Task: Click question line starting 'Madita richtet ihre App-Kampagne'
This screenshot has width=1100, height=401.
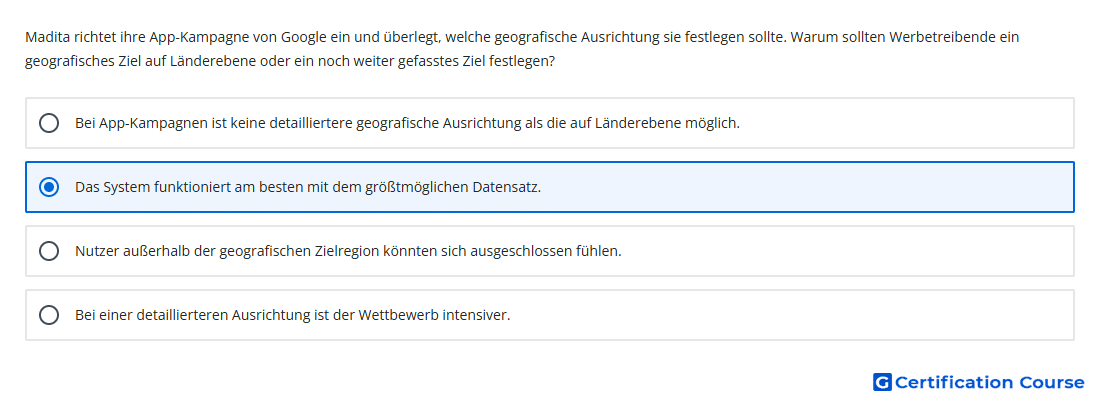Action: (x=522, y=37)
